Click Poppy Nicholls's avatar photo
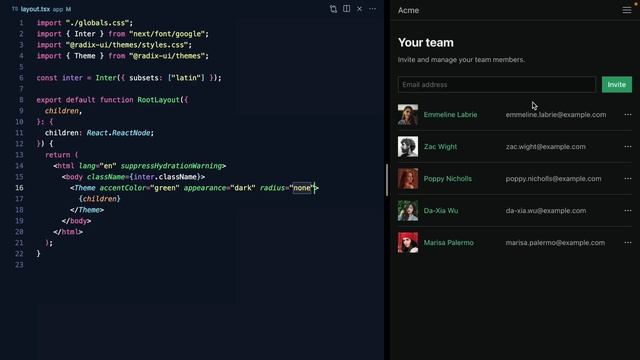The height and width of the screenshot is (360, 640). pyautogui.click(x=408, y=178)
